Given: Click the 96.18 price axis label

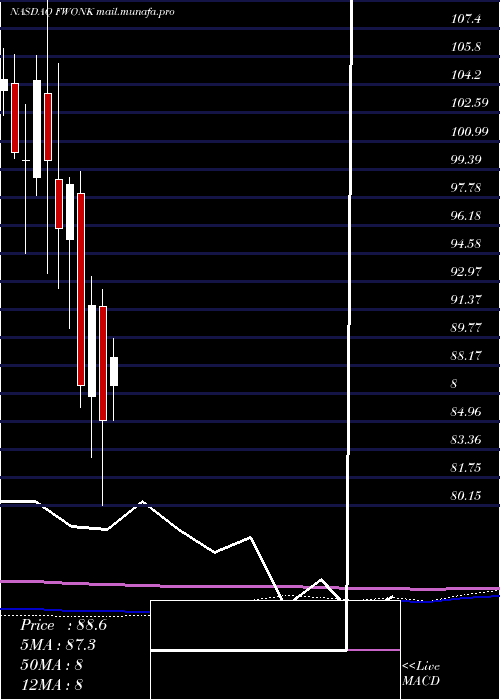Looking at the screenshot, I should click(x=466, y=216).
